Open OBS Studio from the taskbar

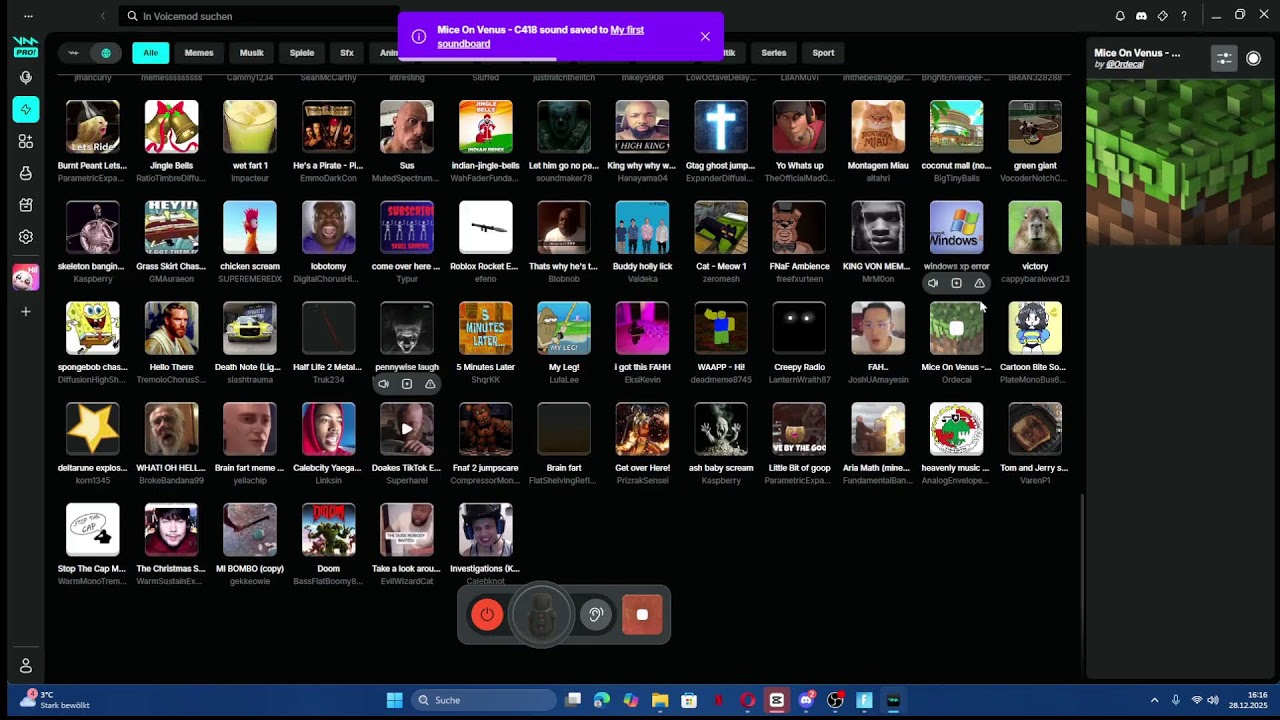pyautogui.click(x=835, y=700)
